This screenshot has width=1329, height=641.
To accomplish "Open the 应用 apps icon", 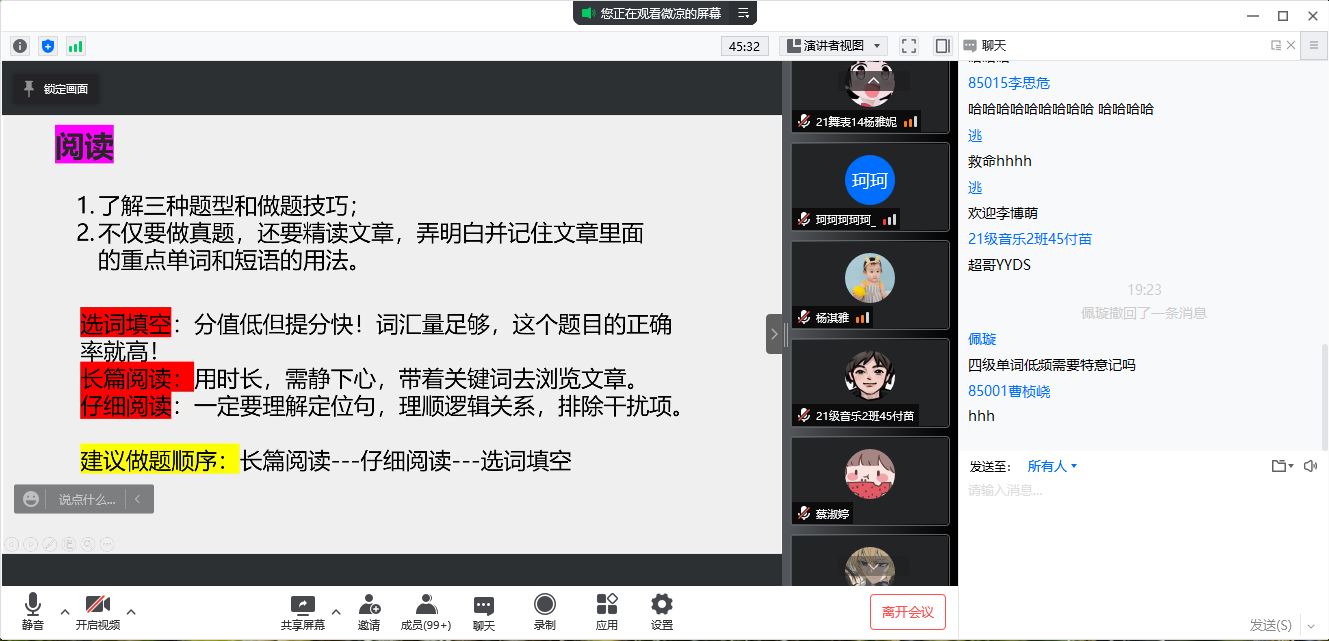I will pos(606,612).
